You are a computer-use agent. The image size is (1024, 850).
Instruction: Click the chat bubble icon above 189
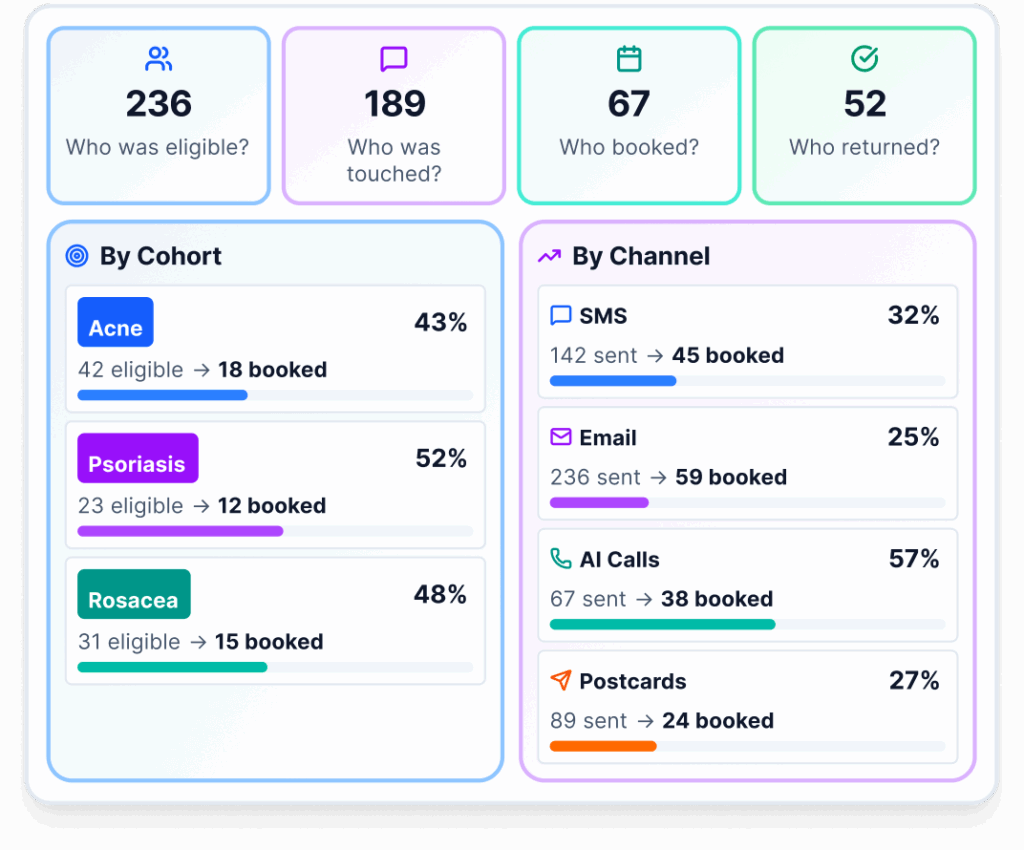coord(394,59)
